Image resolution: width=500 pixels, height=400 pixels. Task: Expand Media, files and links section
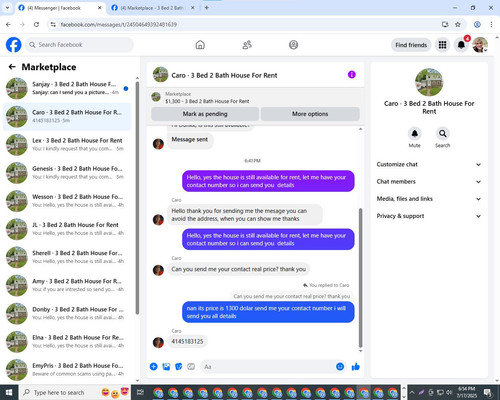[429, 199]
